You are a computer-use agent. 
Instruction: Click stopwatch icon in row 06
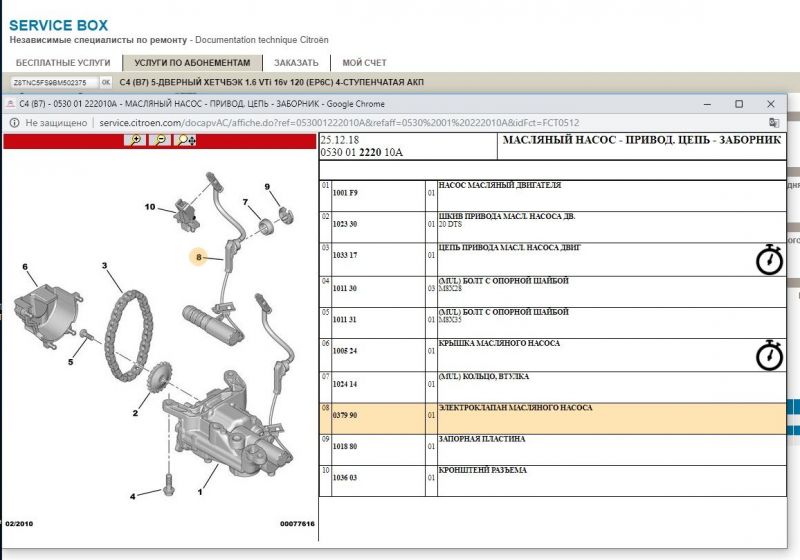769,355
